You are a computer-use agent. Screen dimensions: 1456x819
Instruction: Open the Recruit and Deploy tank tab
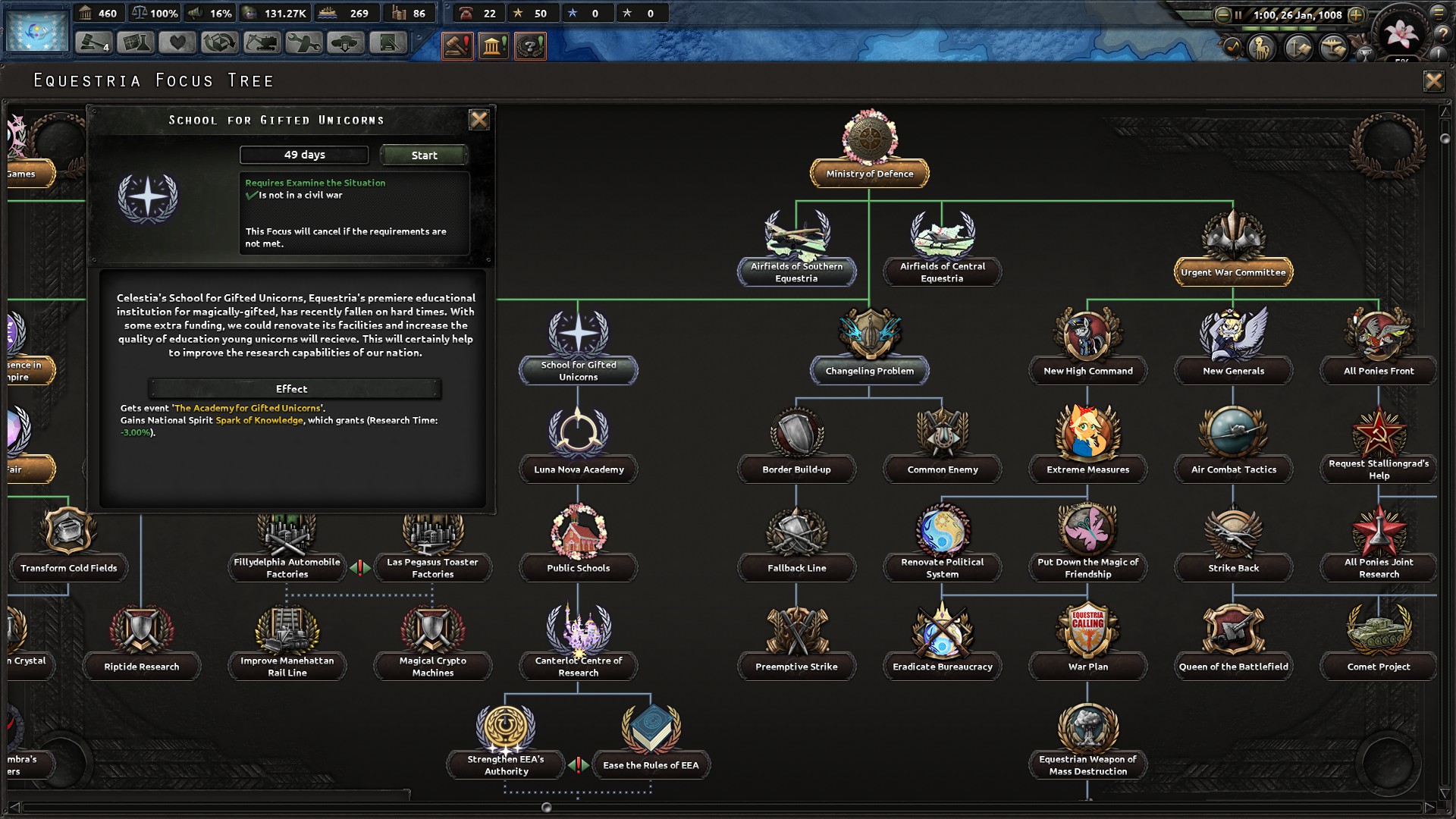[x=345, y=42]
